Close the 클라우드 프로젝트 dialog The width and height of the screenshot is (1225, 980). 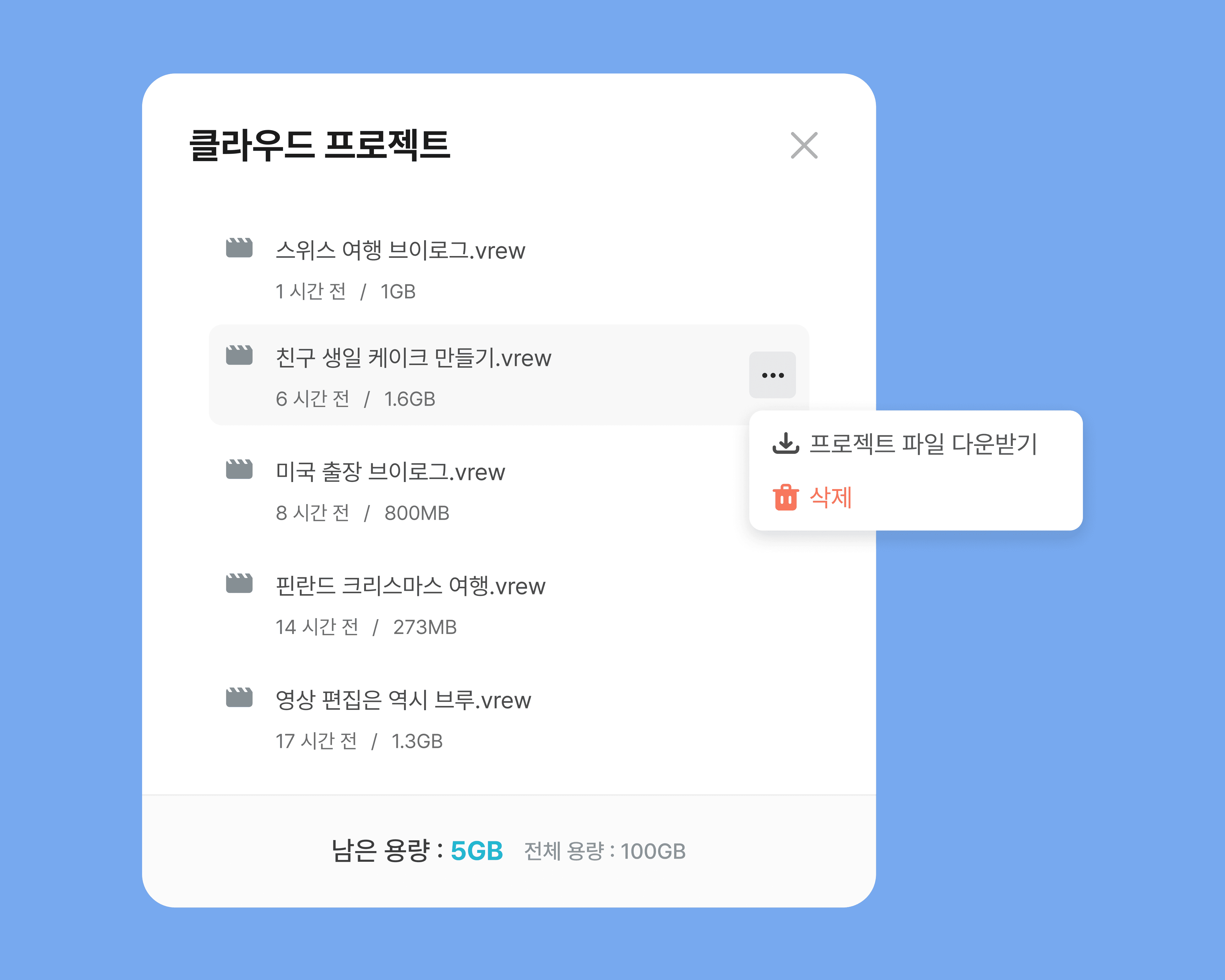tap(804, 145)
